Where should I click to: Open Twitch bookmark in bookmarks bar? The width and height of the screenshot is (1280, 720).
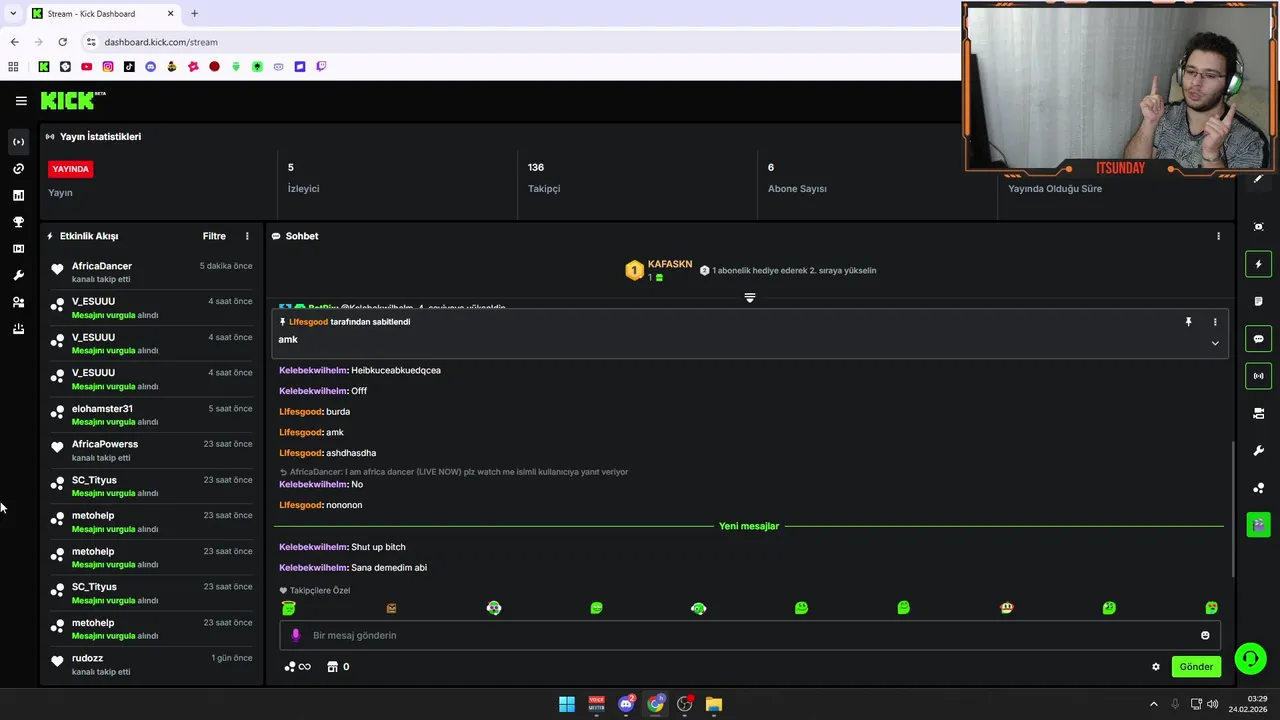(321, 67)
